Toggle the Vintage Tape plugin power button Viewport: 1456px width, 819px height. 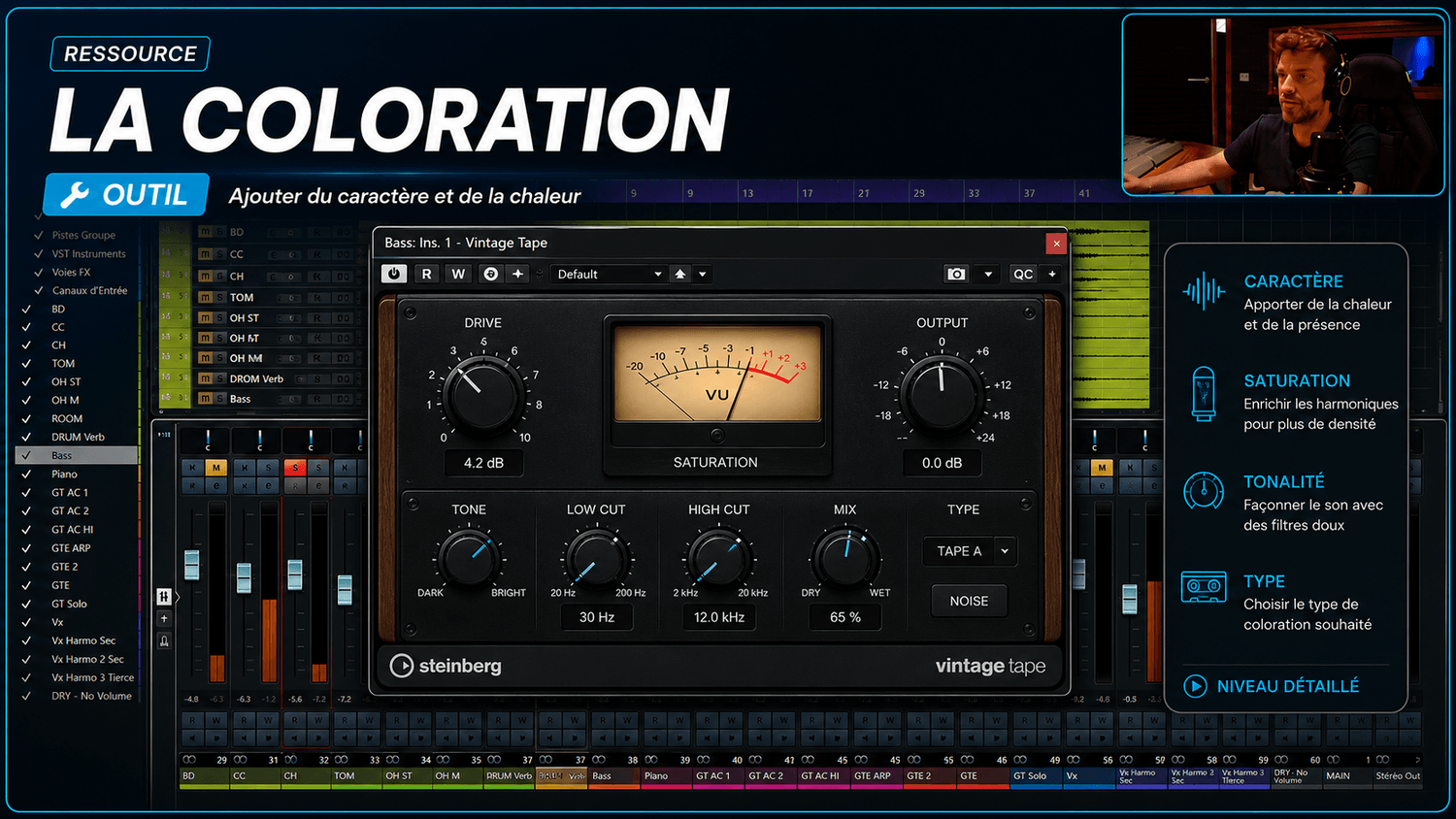pyautogui.click(x=394, y=274)
